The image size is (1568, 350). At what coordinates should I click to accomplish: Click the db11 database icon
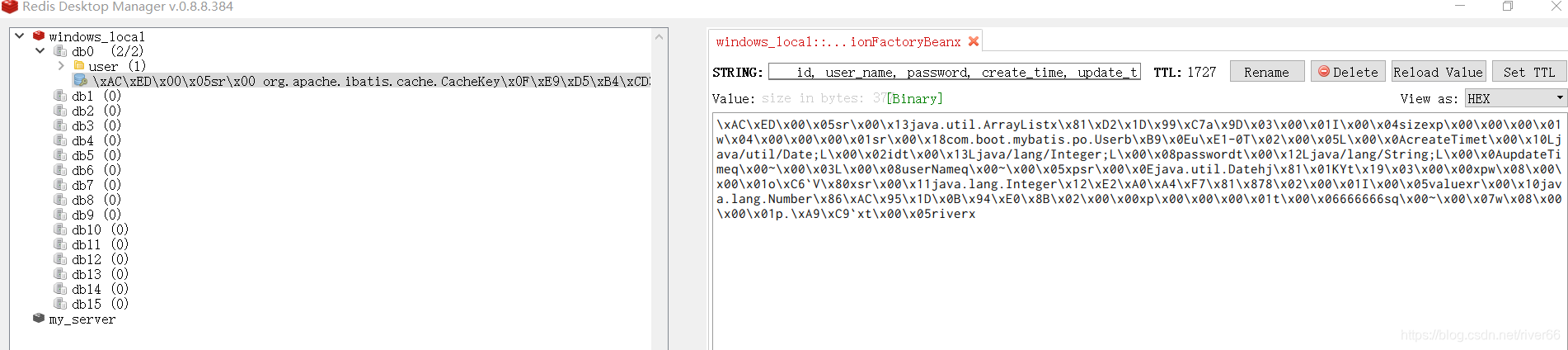tap(59, 244)
